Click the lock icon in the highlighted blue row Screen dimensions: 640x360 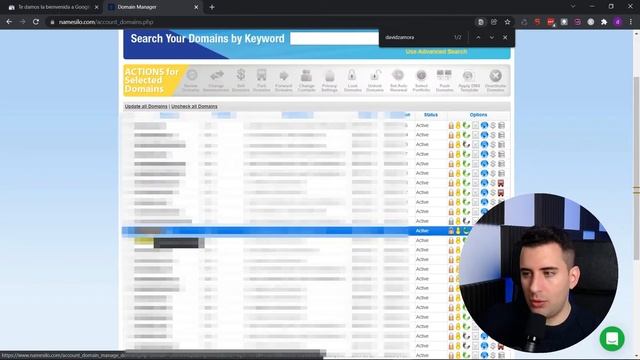pyautogui.click(x=451, y=231)
